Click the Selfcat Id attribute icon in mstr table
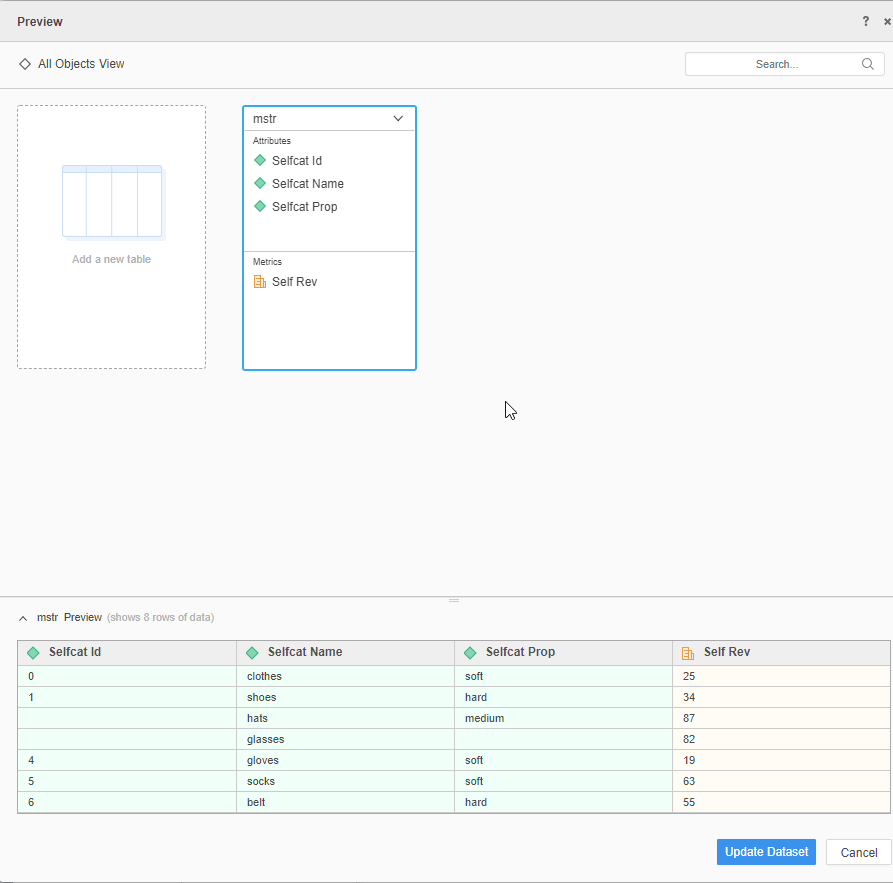 260,161
